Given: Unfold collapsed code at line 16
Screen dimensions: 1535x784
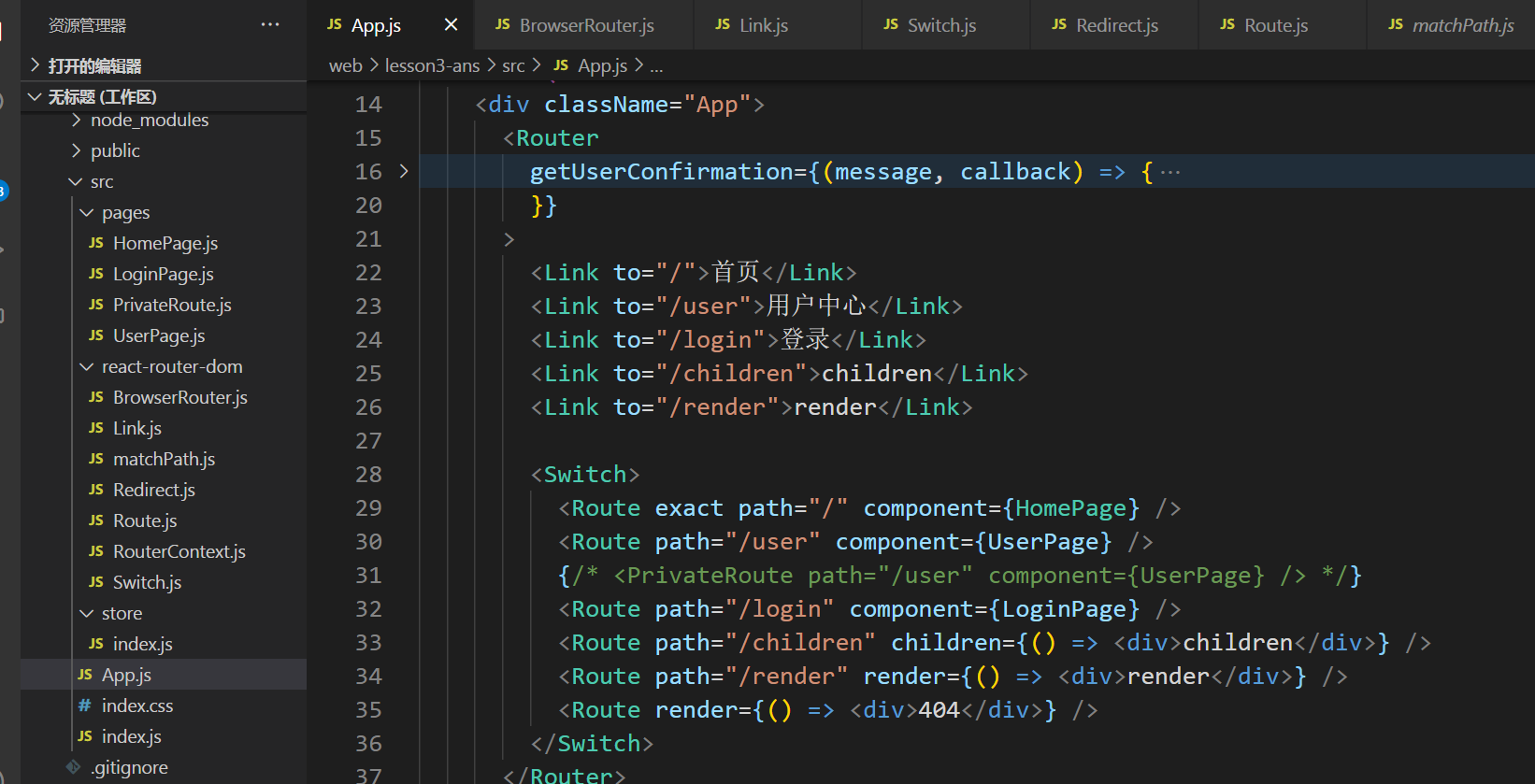Looking at the screenshot, I should tap(404, 172).
